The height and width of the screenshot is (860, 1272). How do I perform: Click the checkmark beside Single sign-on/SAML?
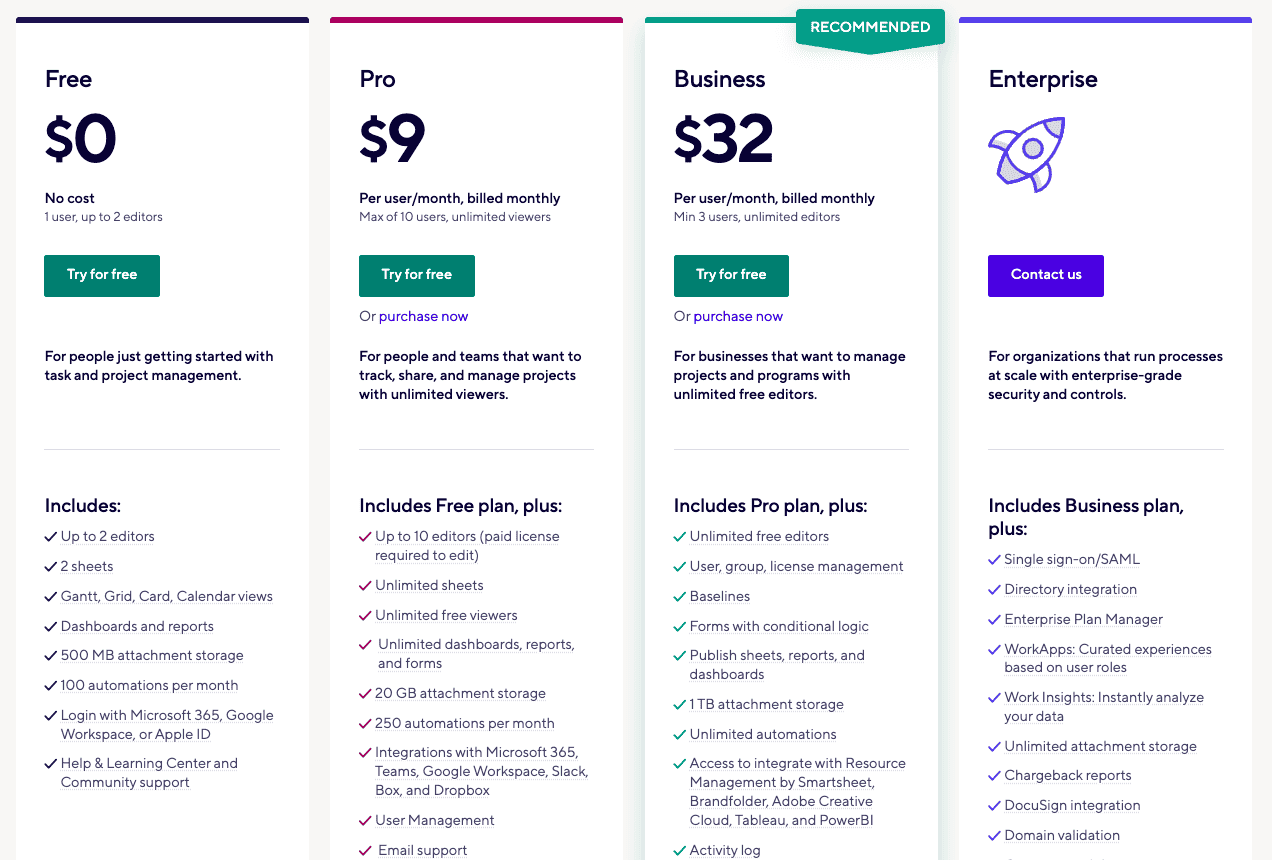[x=993, y=558]
